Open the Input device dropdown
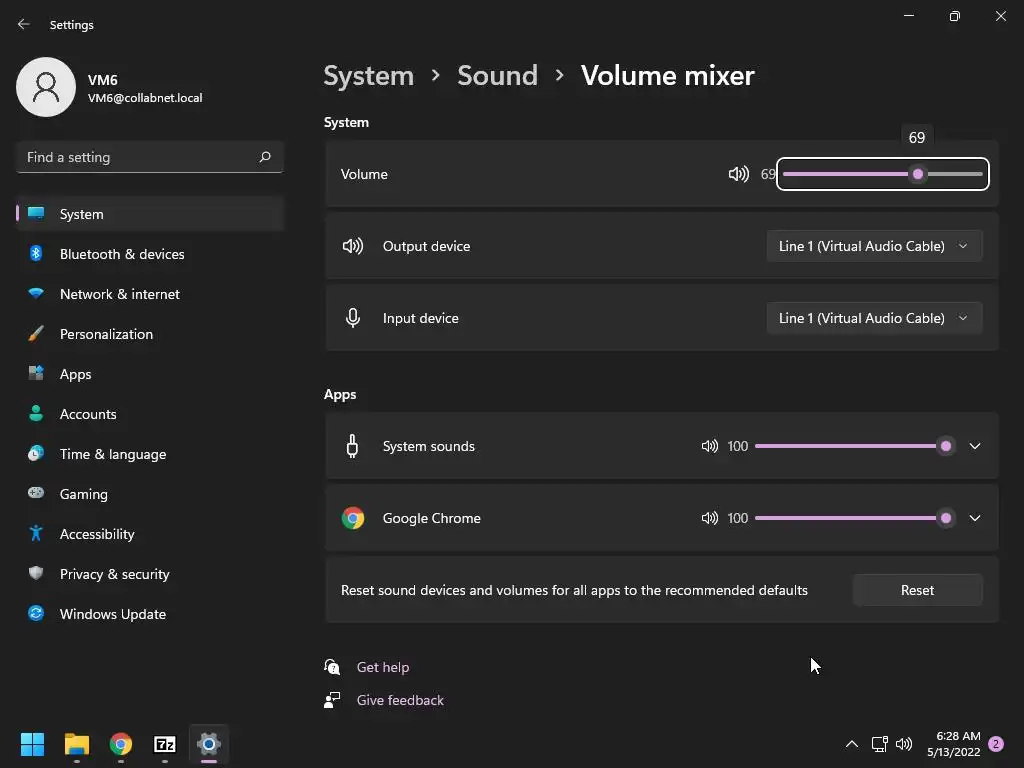1024x768 pixels. pyautogui.click(x=874, y=318)
